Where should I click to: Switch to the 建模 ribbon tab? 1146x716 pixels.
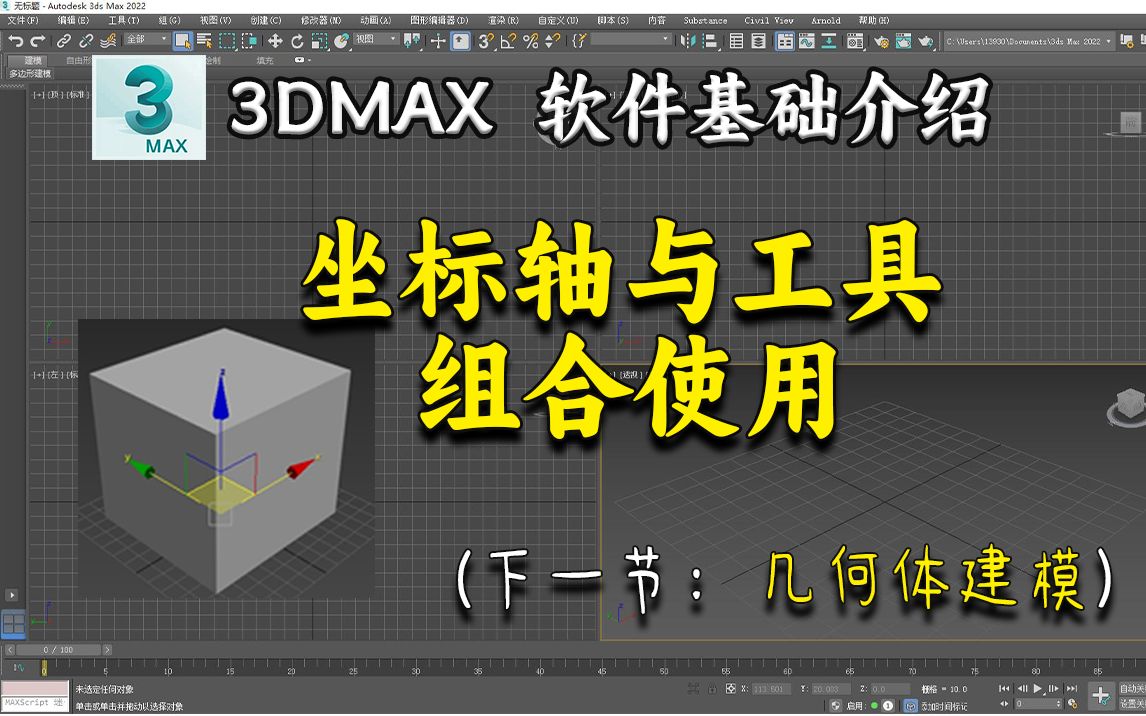tap(32, 60)
